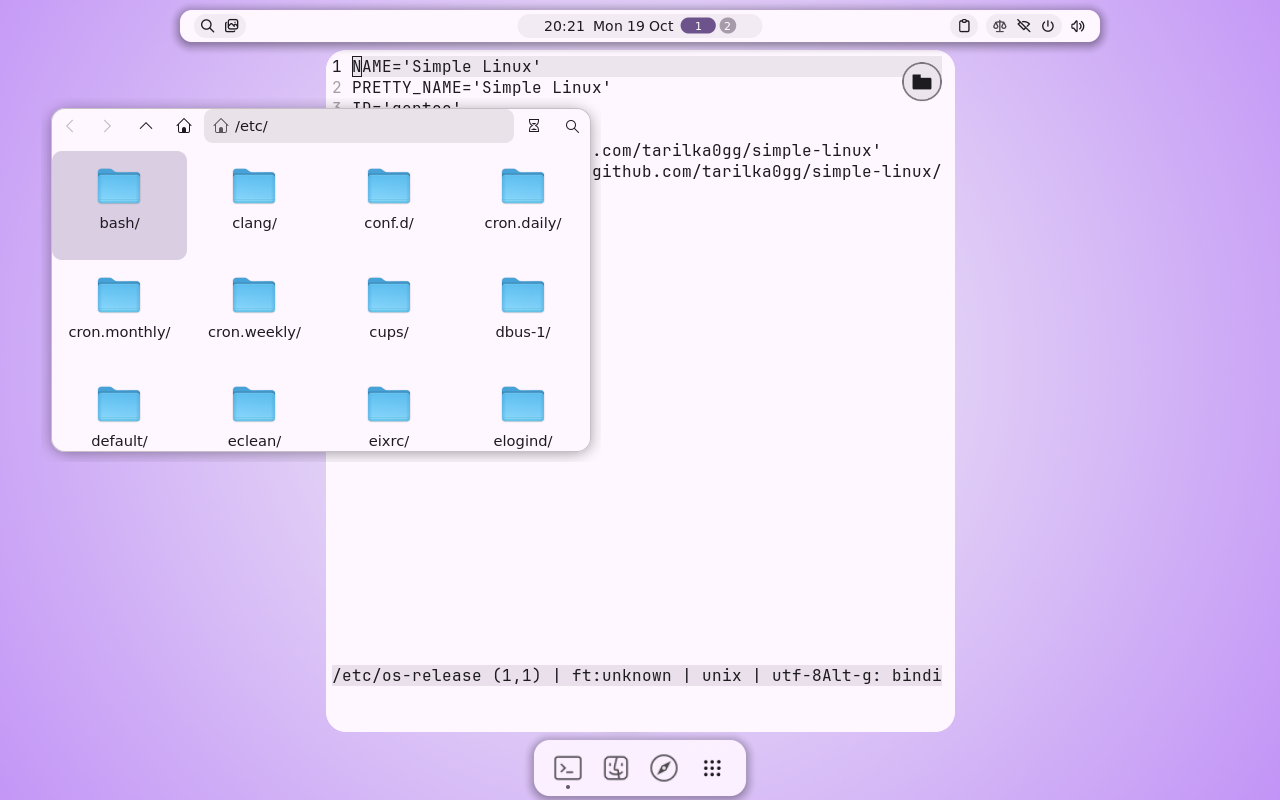Select the clang/ folder
1280x800 pixels.
point(254,205)
